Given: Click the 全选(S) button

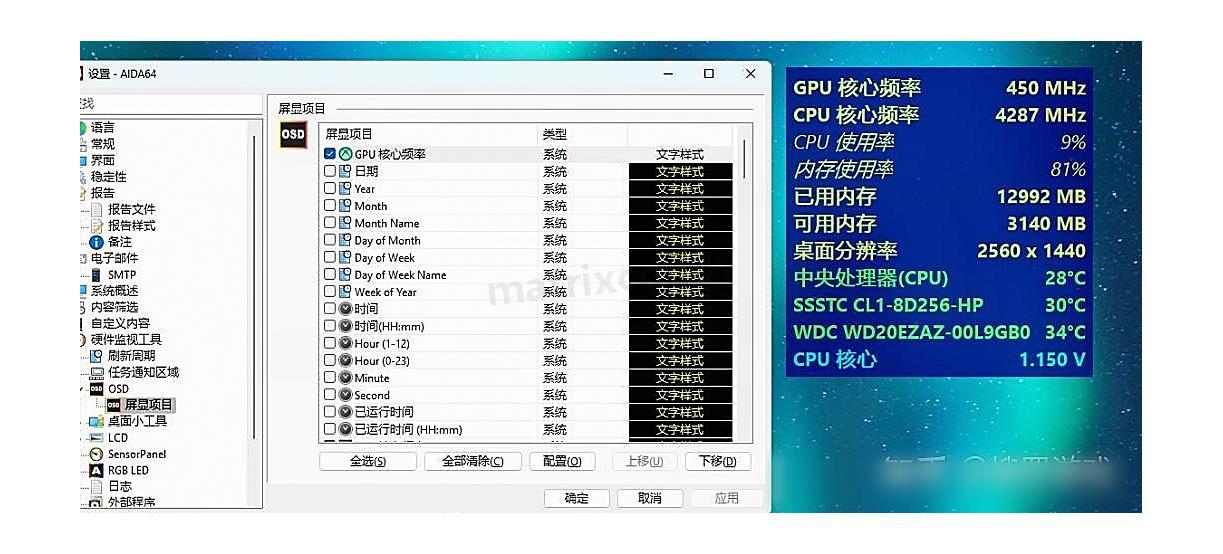Looking at the screenshot, I should pos(368,461).
